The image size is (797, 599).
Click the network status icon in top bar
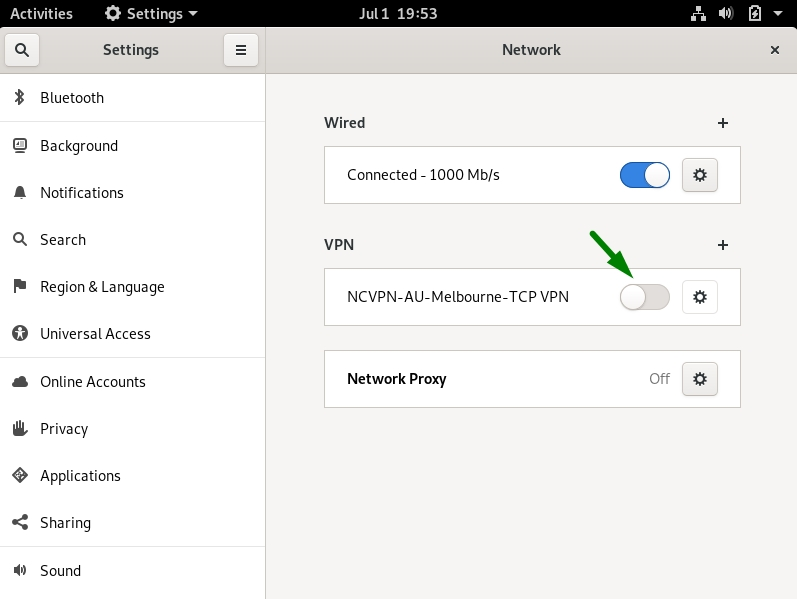pyautogui.click(x=698, y=13)
